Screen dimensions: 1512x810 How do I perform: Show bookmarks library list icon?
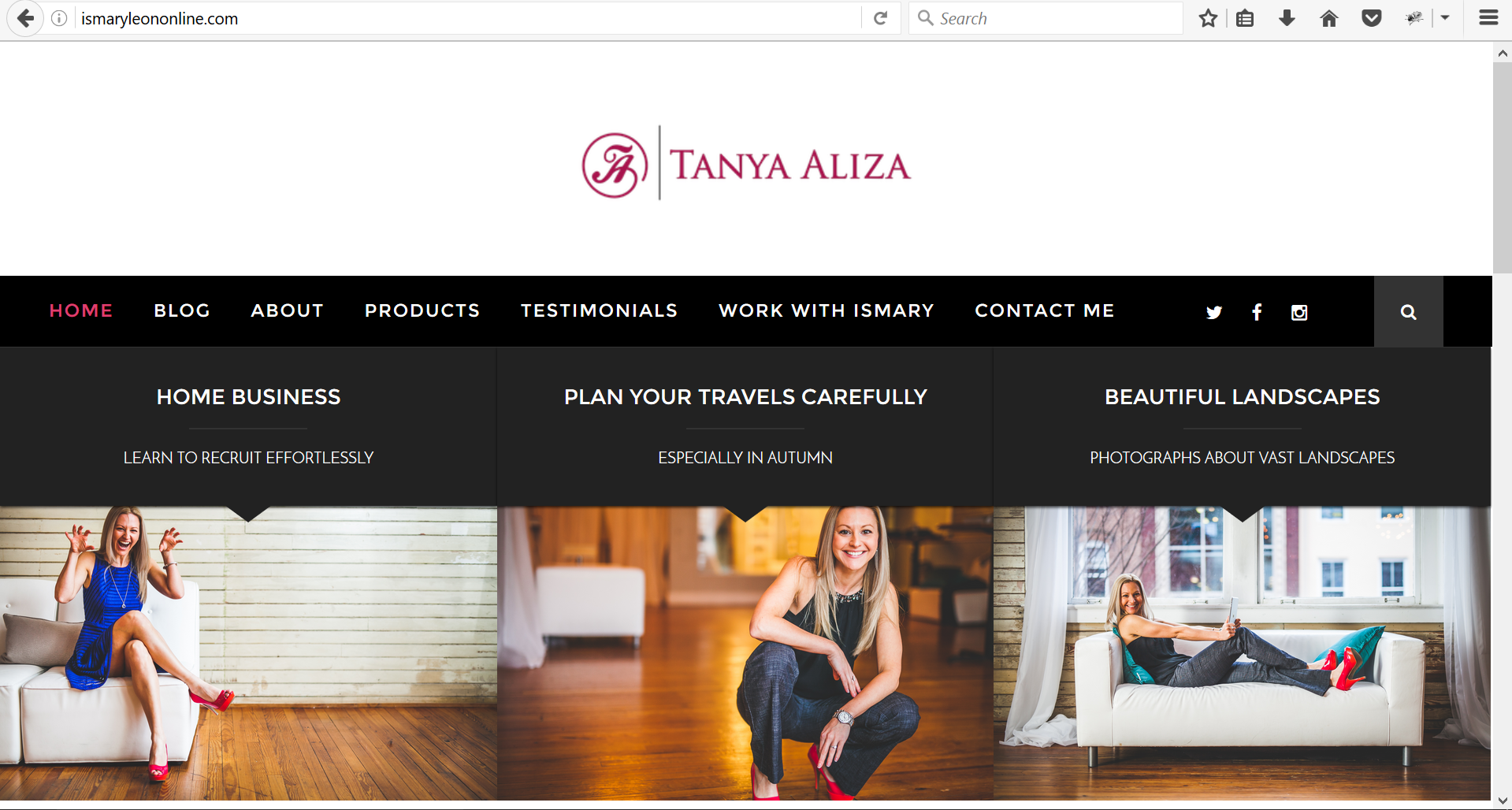(x=1245, y=18)
